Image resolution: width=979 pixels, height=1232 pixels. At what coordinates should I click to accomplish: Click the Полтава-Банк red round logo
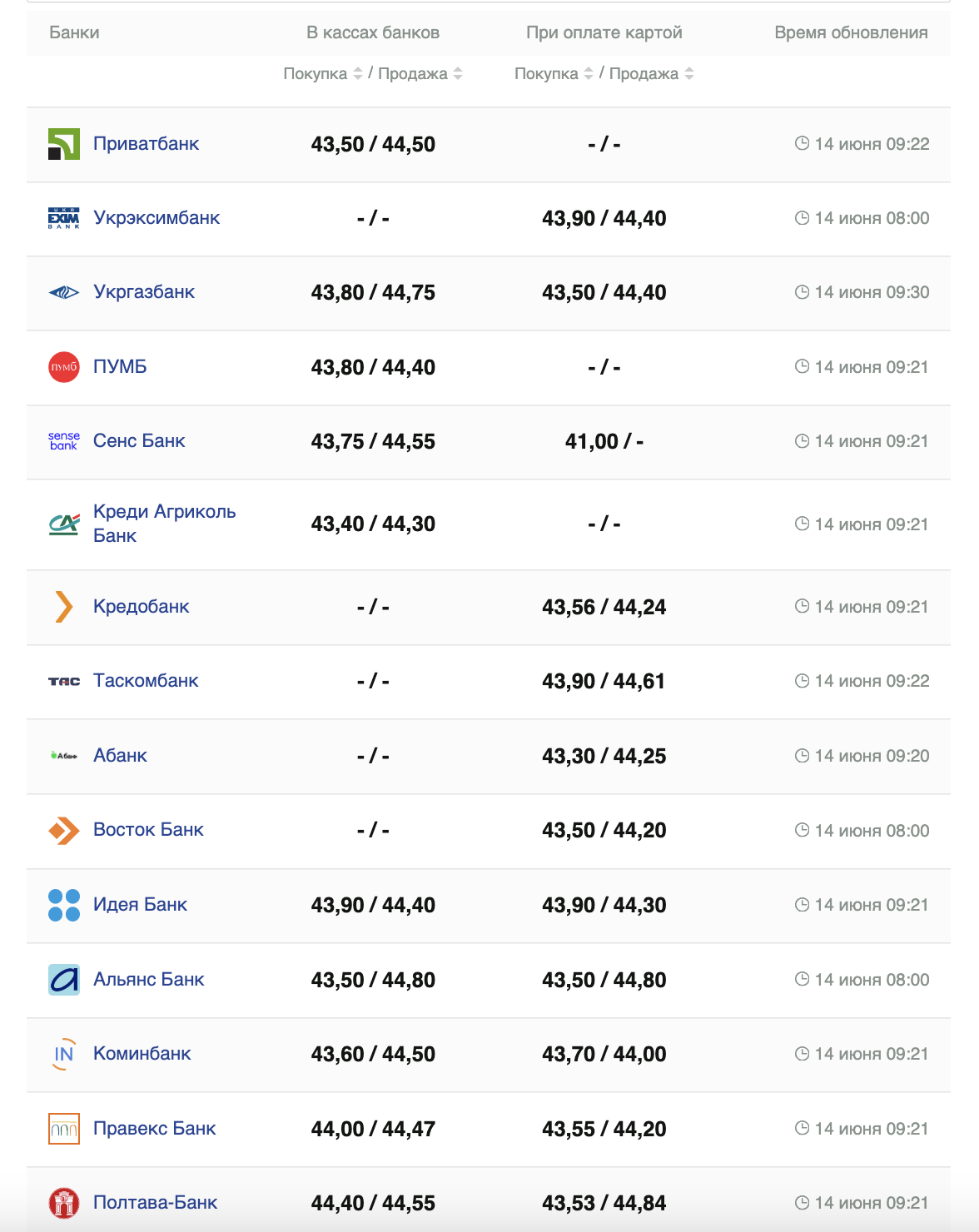point(64,1203)
